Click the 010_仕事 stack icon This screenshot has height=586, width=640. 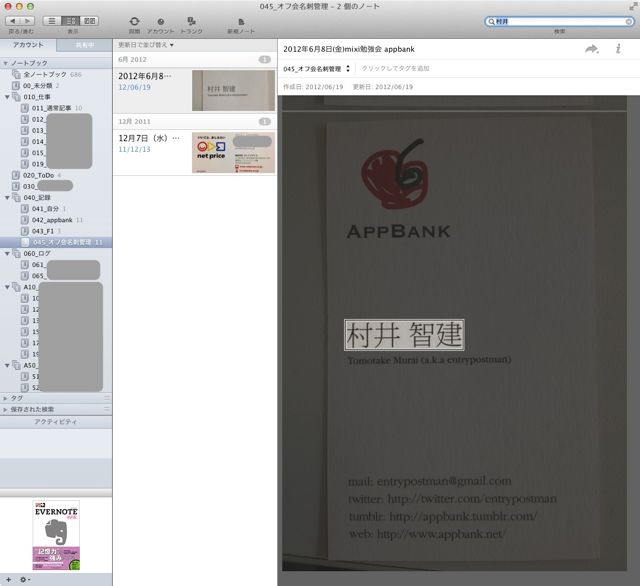(x=16, y=97)
